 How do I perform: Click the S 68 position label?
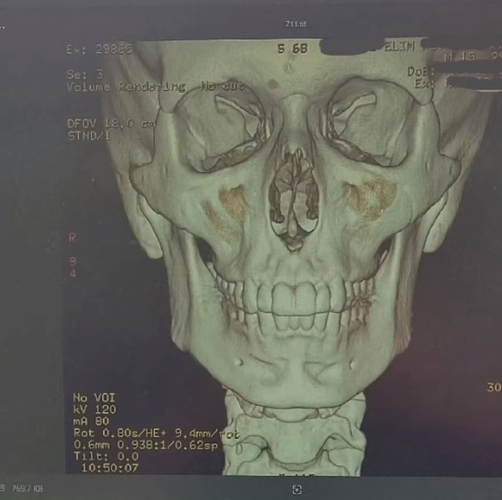[x=293, y=49]
